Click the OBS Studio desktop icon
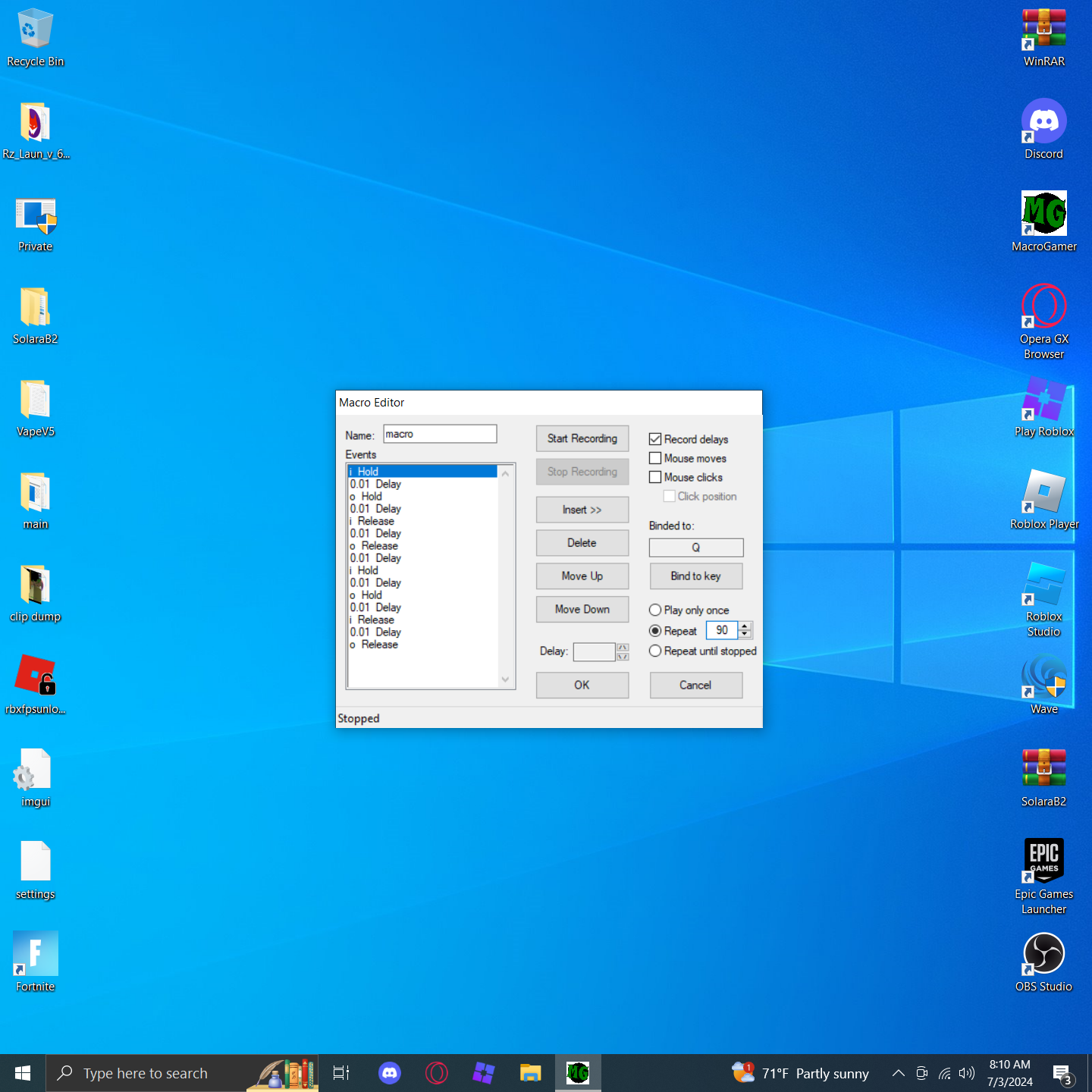1092x1092 pixels. point(1043,955)
